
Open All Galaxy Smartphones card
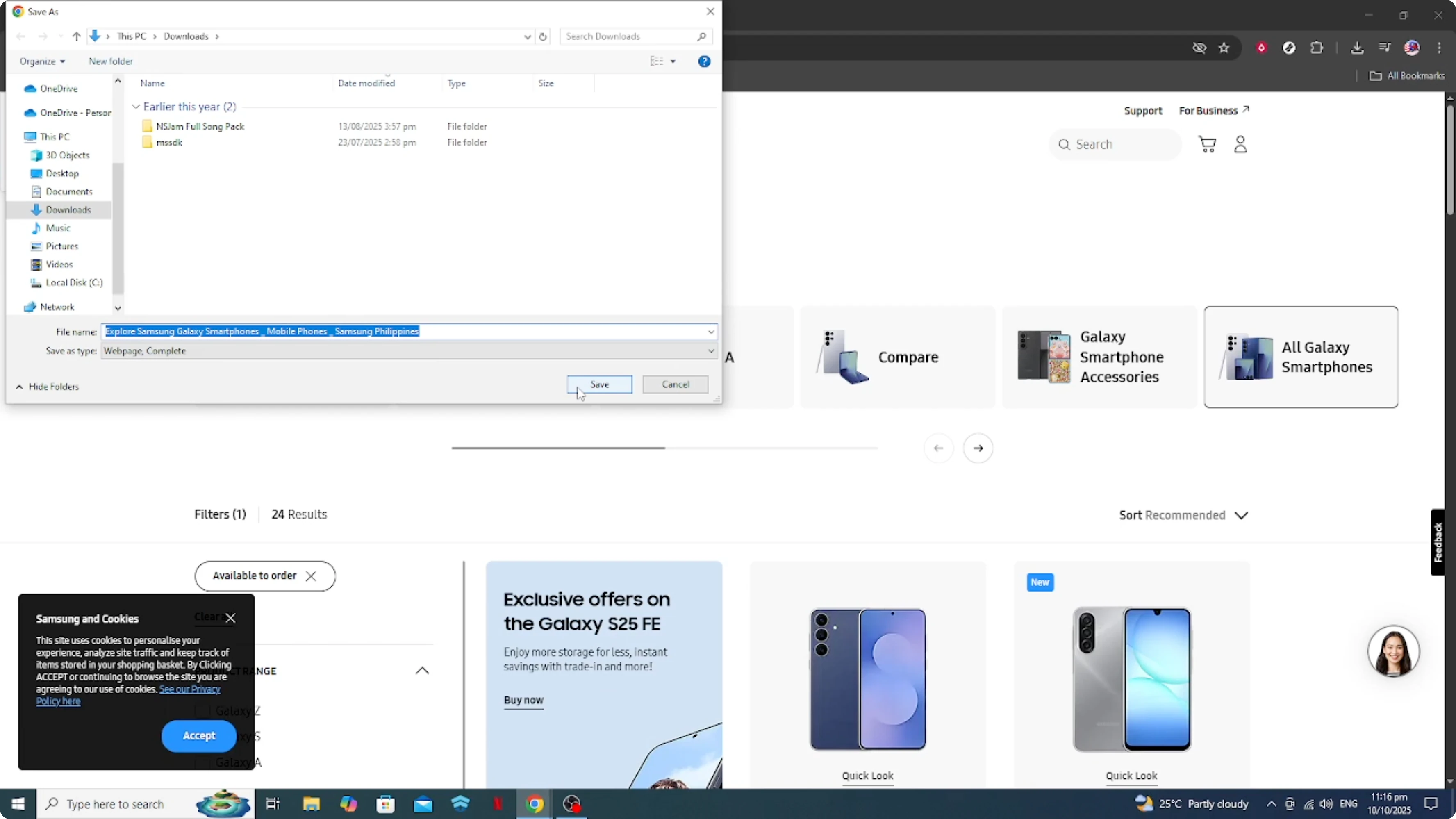(x=1301, y=357)
